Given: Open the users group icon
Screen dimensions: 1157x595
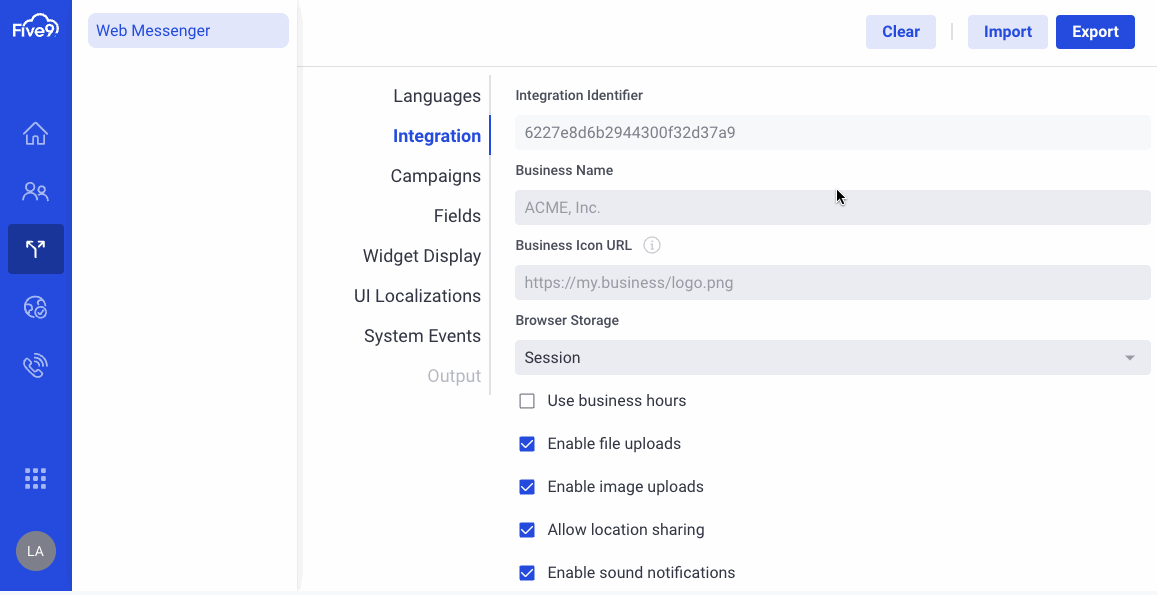Looking at the screenshot, I should (35, 192).
